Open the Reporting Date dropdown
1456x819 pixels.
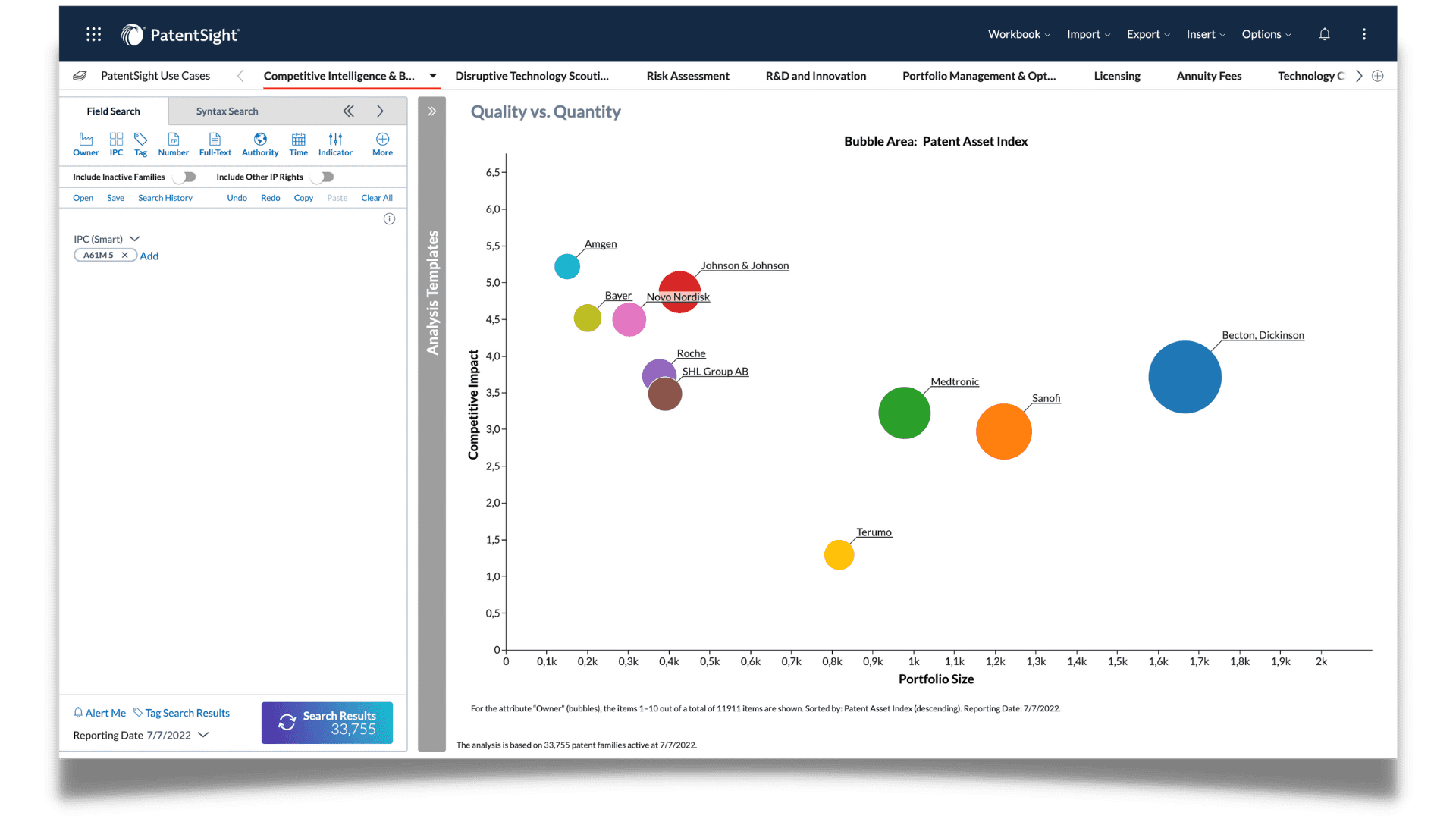click(x=203, y=735)
